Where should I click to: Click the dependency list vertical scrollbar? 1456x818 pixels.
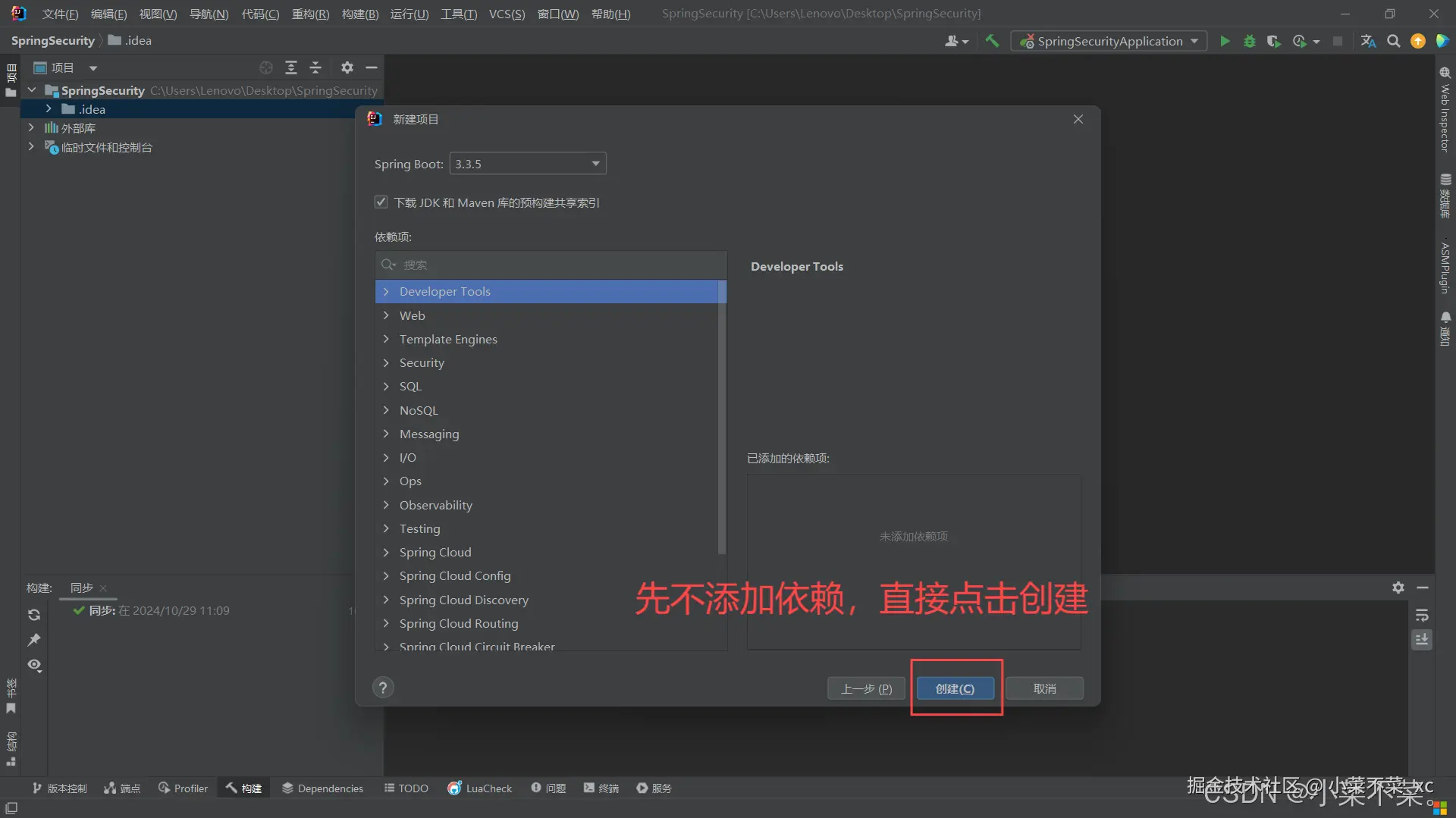pyautogui.click(x=722, y=417)
